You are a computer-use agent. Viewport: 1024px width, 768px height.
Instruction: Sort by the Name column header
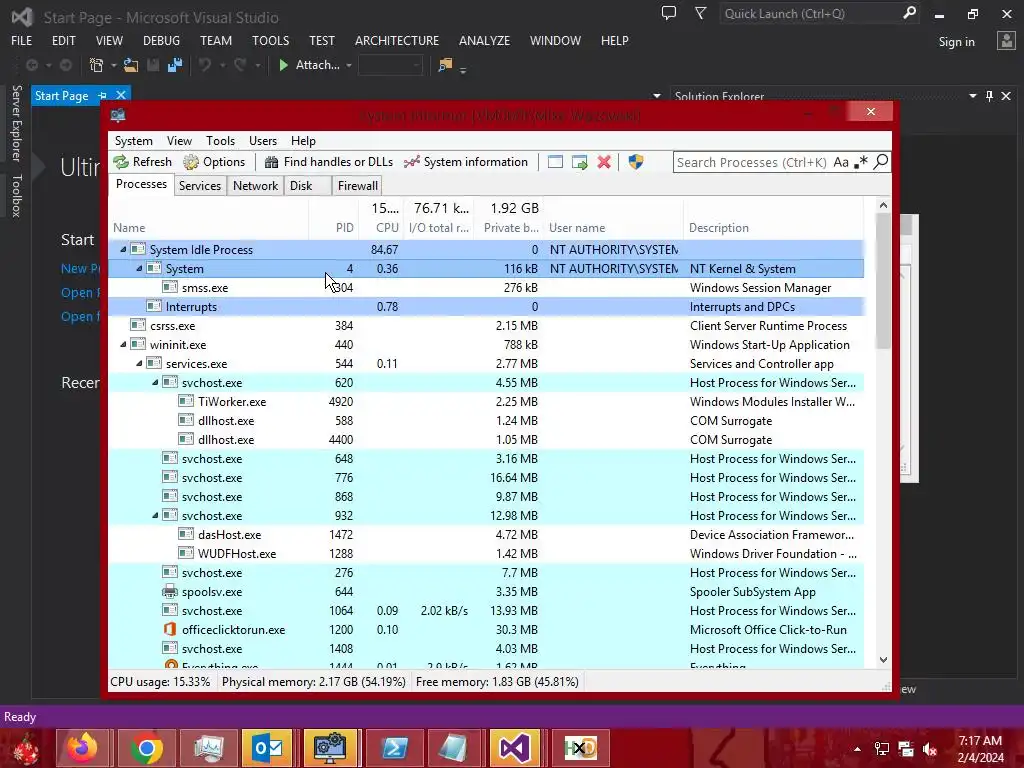coord(208,228)
